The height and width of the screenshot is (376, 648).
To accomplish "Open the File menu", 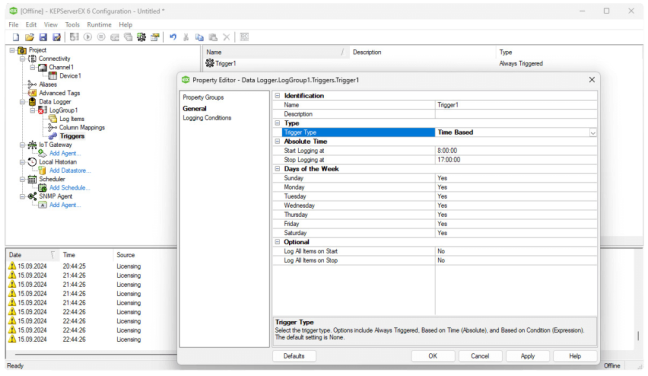I will tap(14, 25).
